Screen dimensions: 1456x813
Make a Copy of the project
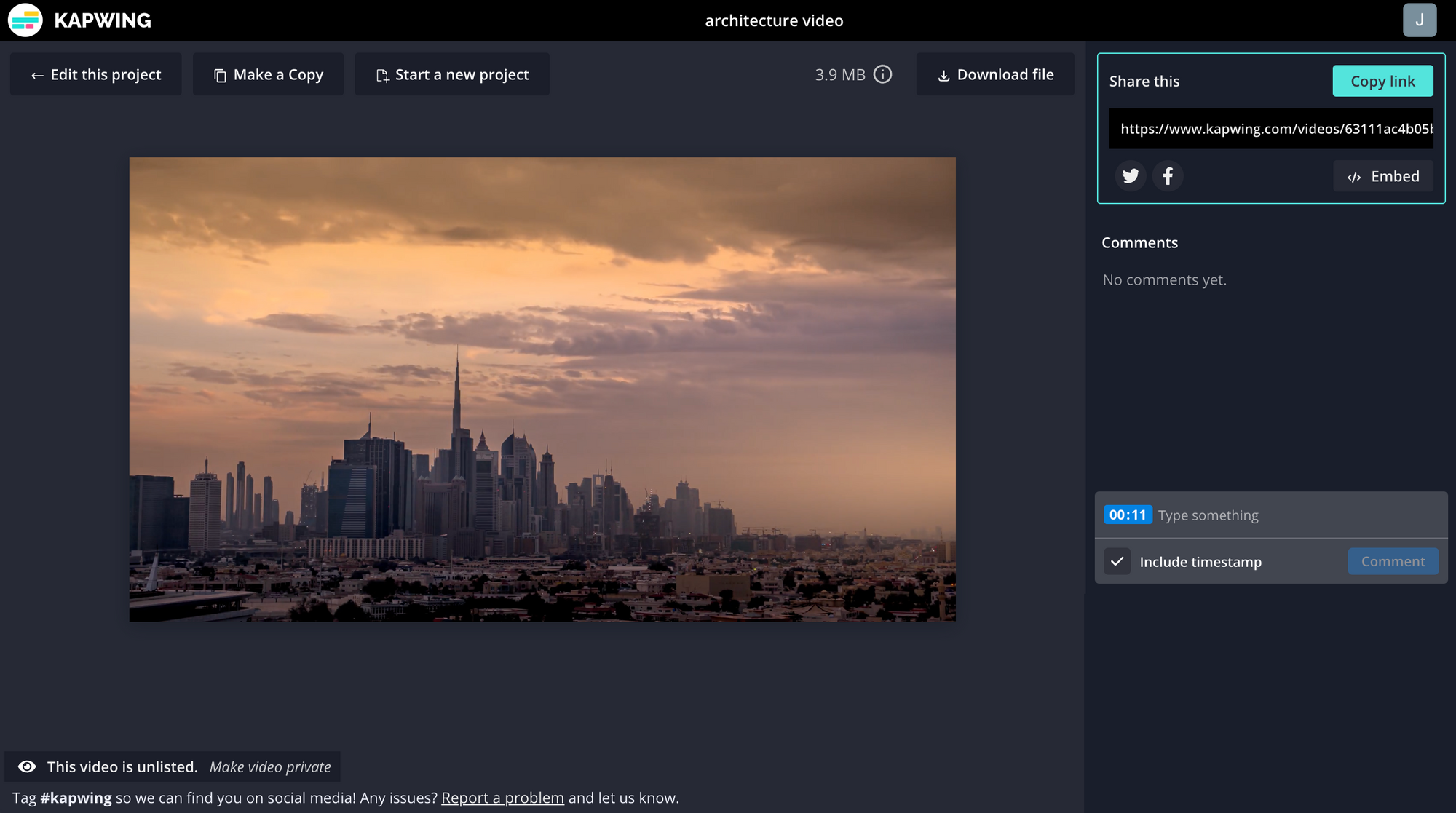click(x=268, y=74)
